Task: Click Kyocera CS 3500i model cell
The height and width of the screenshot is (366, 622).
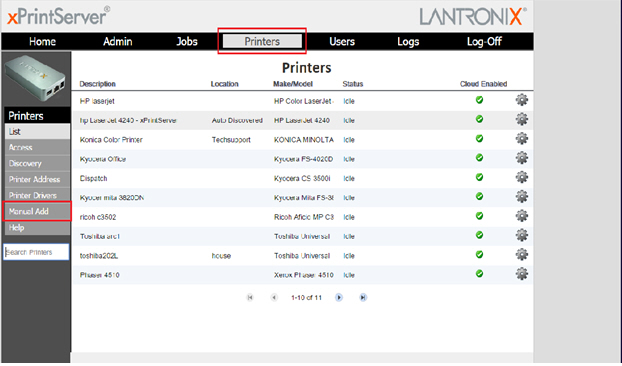Action: tap(302, 178)
